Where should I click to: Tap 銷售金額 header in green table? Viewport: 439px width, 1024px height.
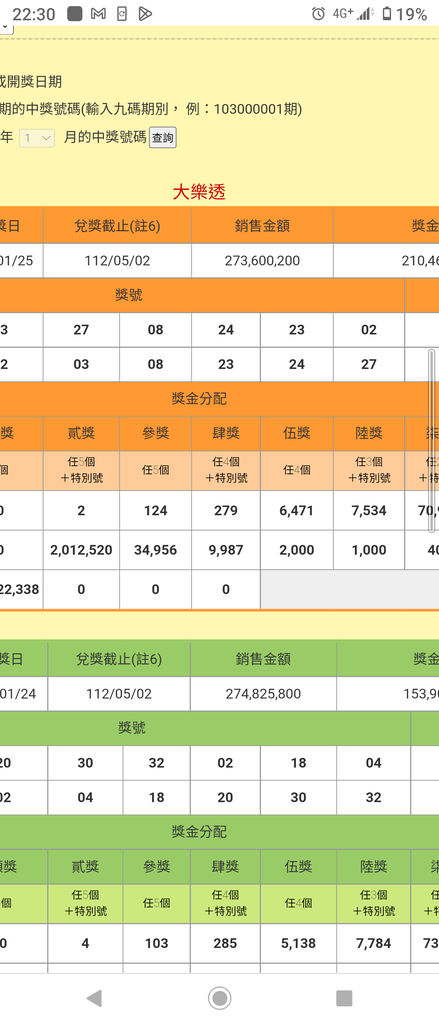click(263, 659)
